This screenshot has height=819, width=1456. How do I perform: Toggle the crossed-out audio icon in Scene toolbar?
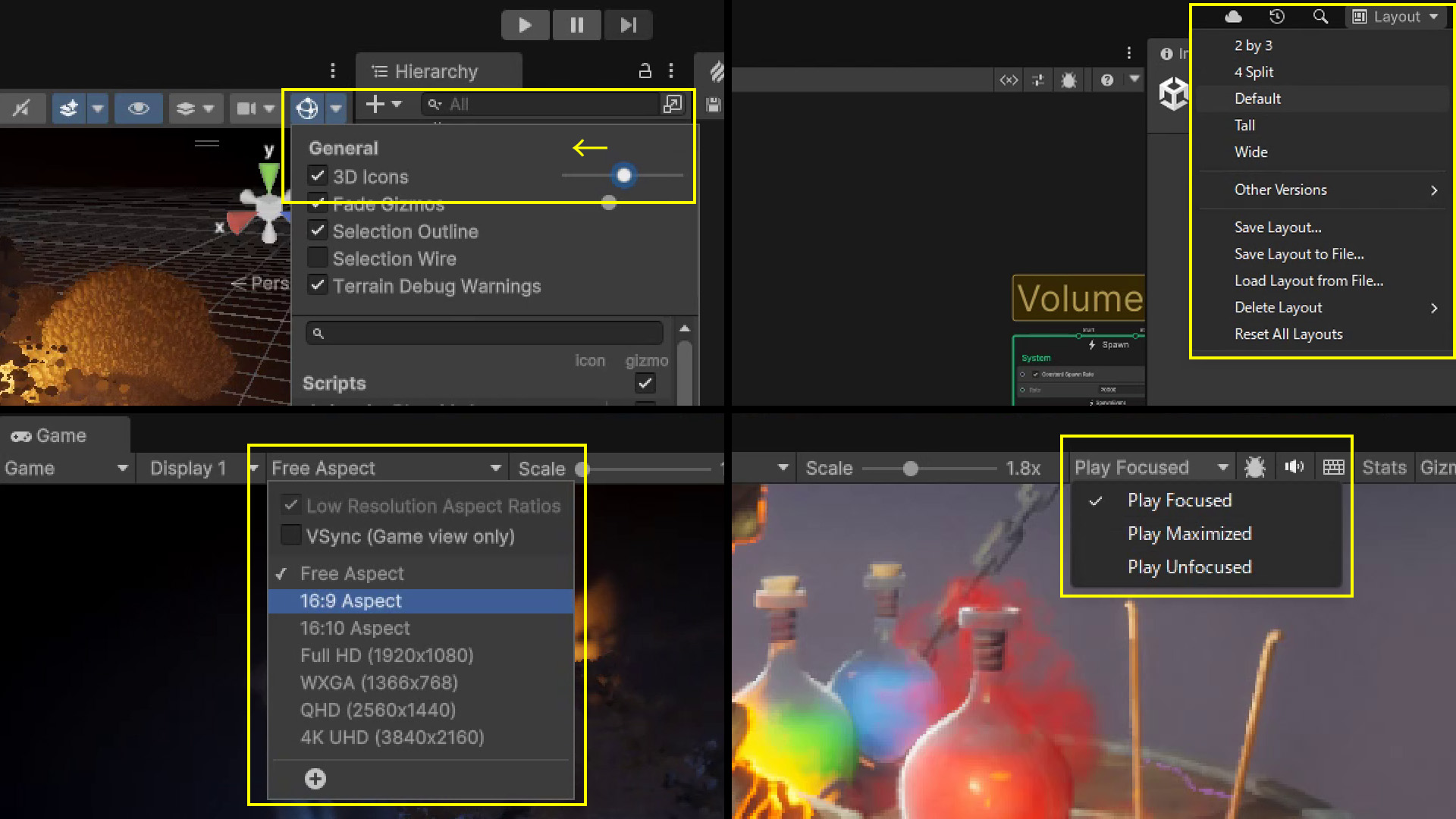click(21, 108)
